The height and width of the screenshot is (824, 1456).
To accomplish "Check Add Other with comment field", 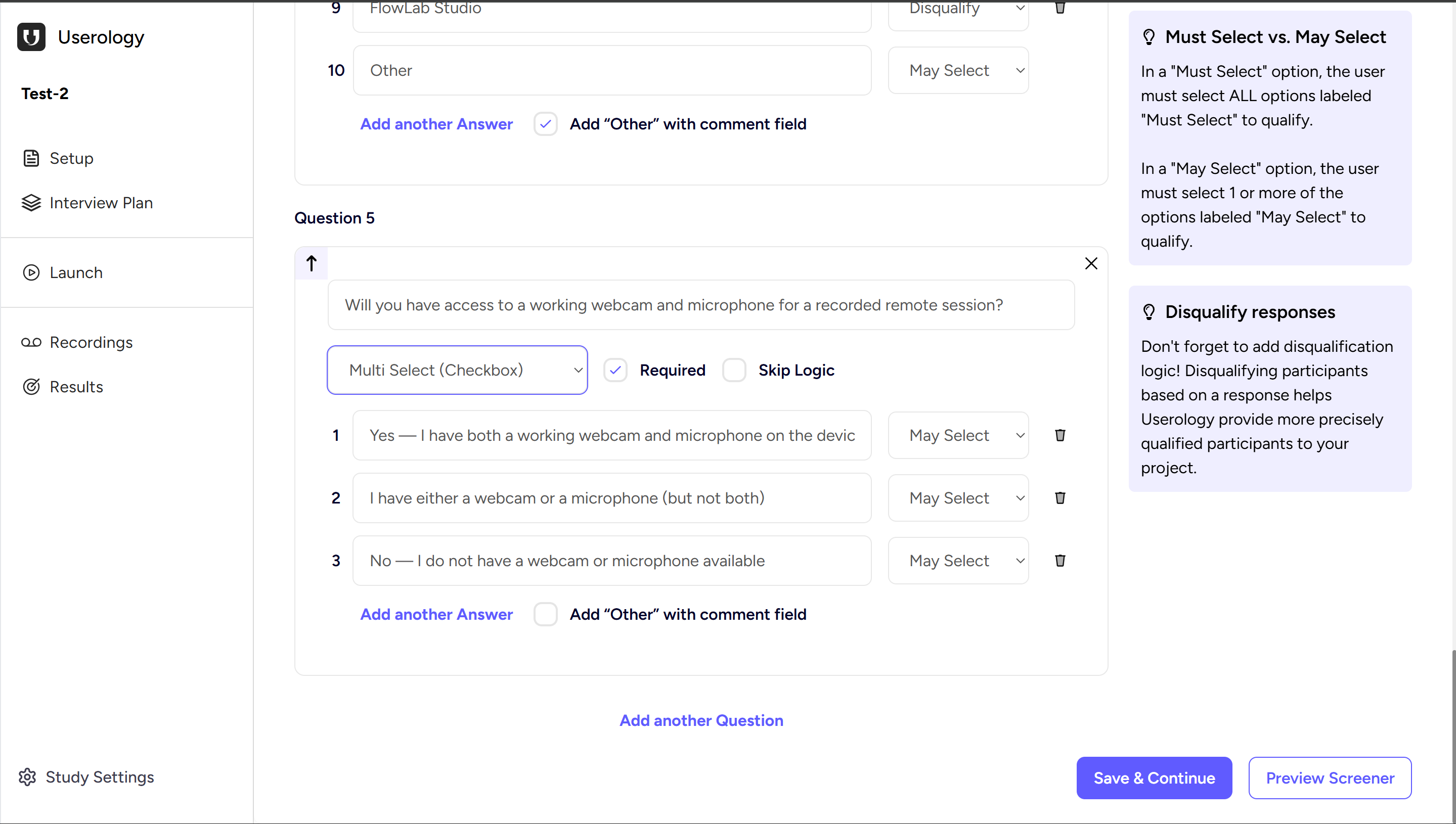I will (x=545, y=614).
